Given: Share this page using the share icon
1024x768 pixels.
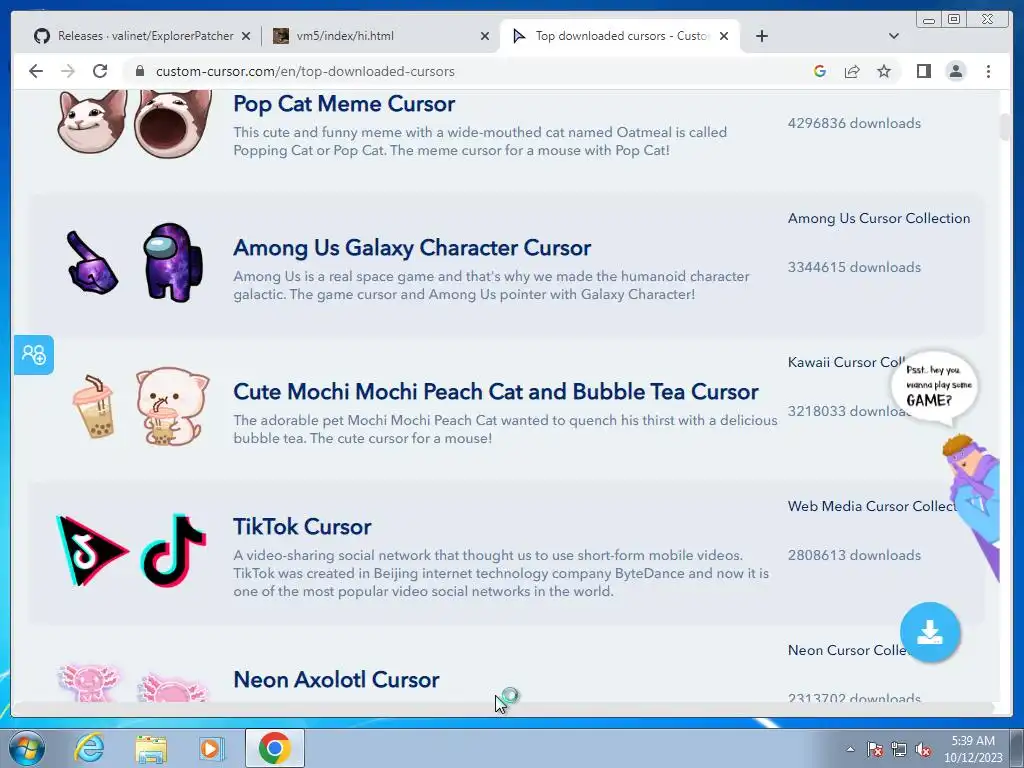Looking at the screenshot, I should click(852, 71).
